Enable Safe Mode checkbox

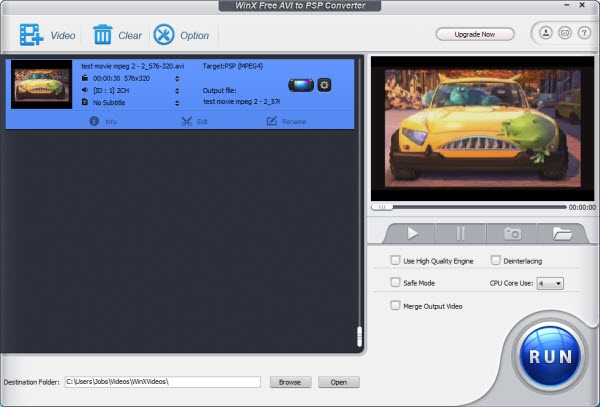point(395,282)
